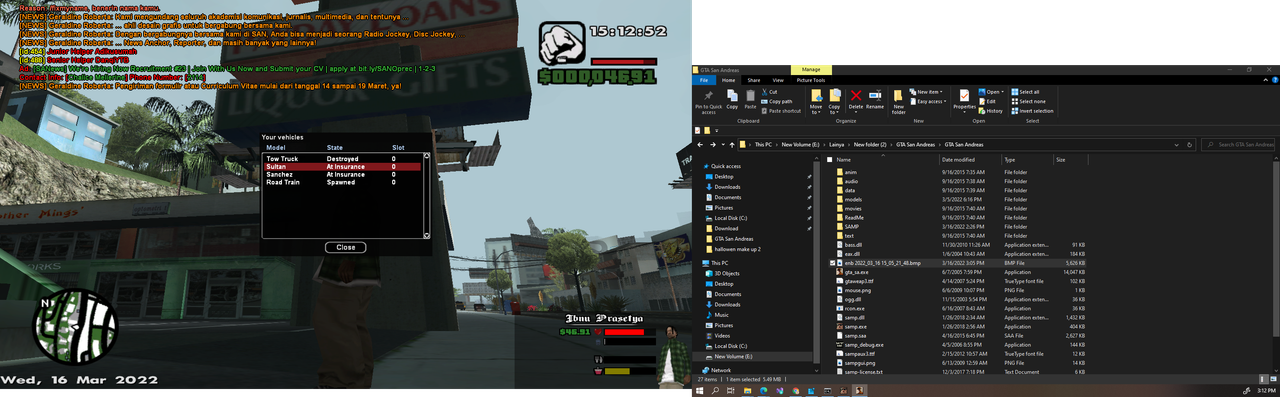
Task: Click the address bar Refresh icon
Action: coord(1189,145)
